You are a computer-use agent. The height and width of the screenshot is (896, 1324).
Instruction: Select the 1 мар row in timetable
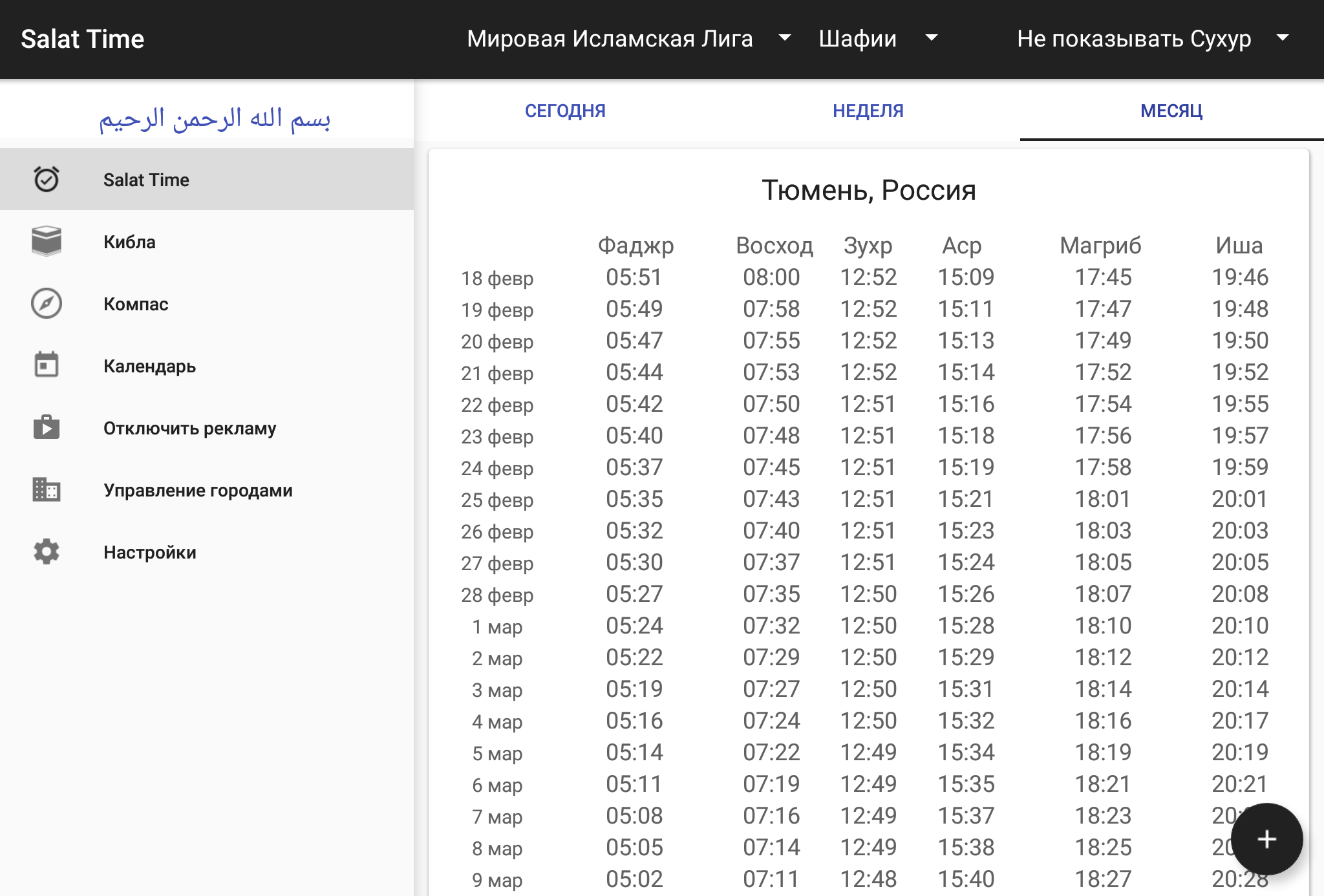coord(868,626)
